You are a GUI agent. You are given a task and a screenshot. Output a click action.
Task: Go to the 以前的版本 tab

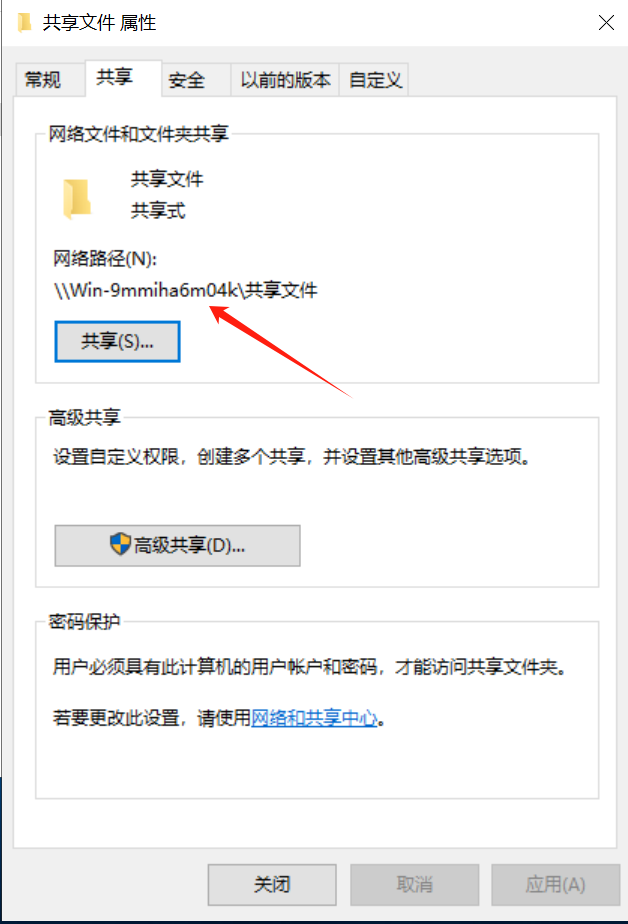[x=286, y=80]
